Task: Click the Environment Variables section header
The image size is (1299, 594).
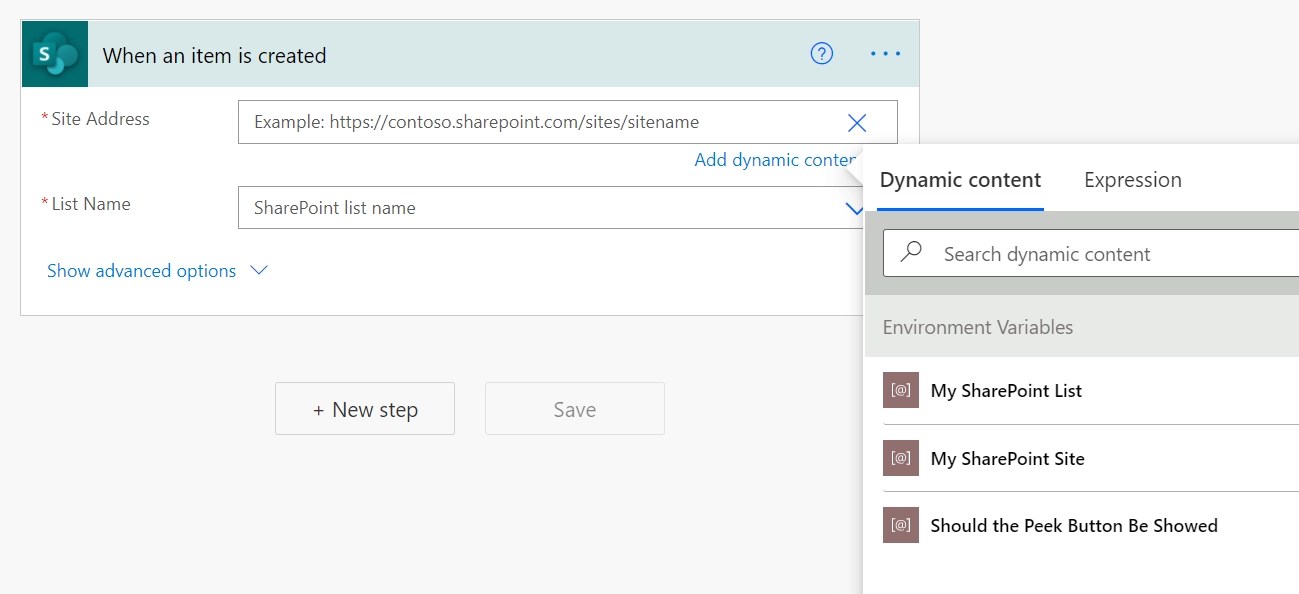Action: tap(1082, 327)
